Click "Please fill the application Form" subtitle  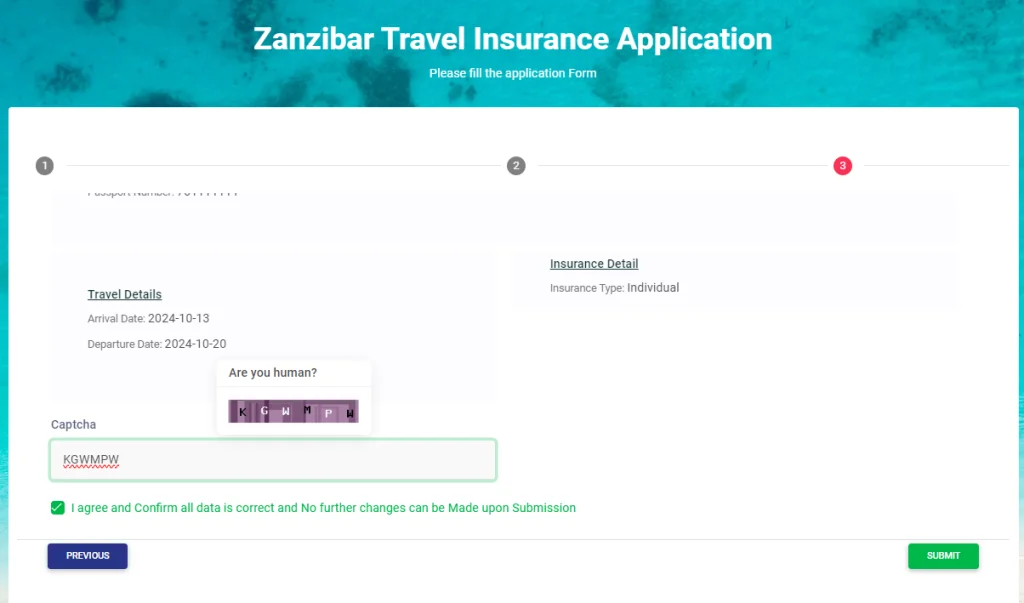click(x=512, y=73)
